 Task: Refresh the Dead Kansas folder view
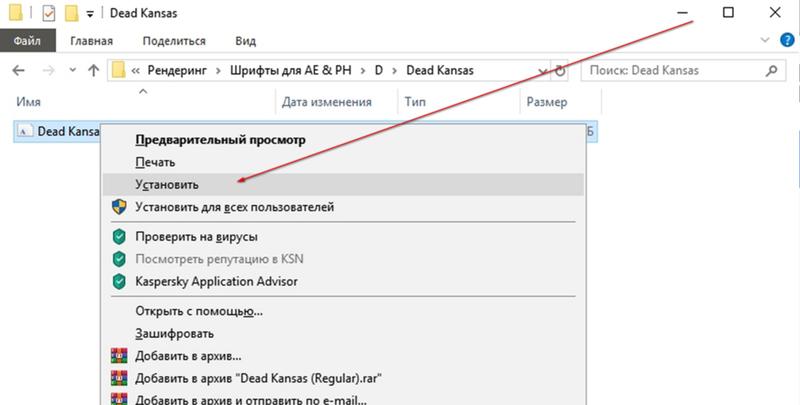click(560, 70)
